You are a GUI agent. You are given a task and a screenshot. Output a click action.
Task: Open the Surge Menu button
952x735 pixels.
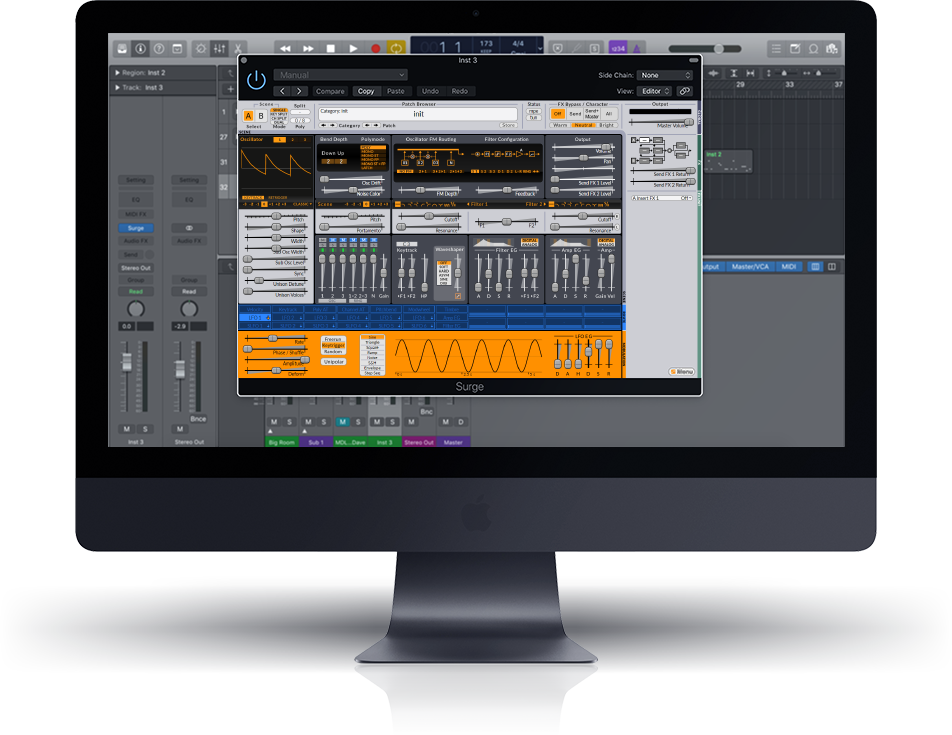[682, 371]
